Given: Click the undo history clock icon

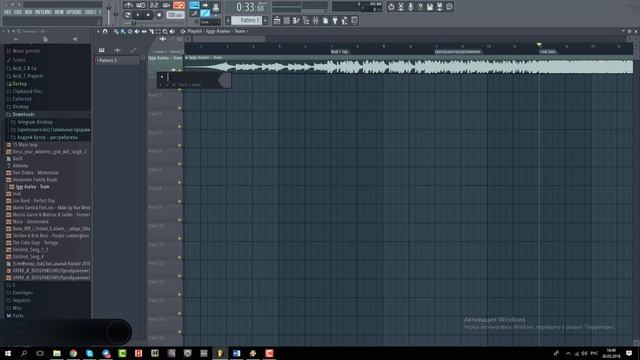Looking at the screenshot, I should coord(391,7).
